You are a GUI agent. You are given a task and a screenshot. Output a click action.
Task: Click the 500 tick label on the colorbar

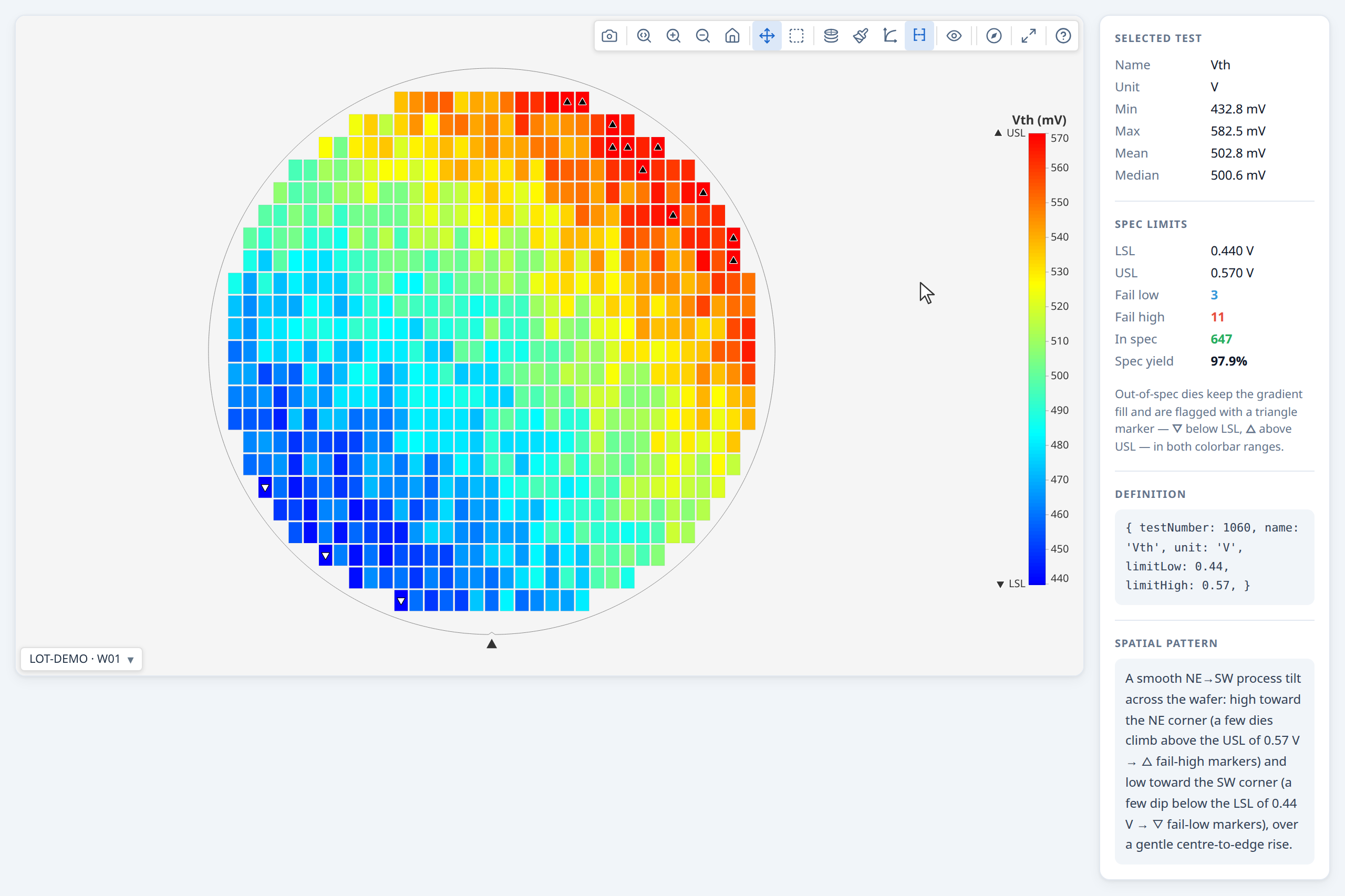click(1059, 376)
